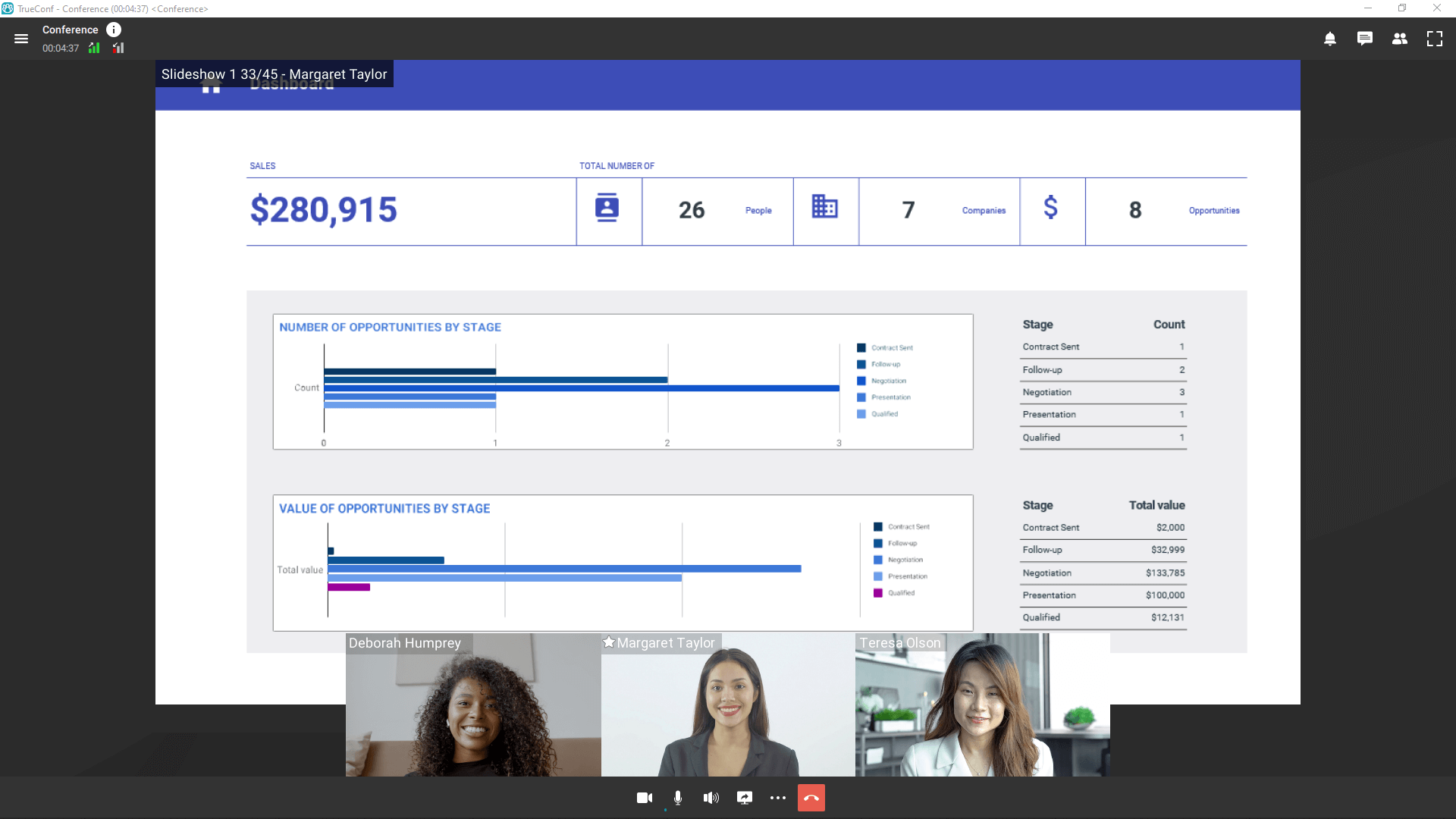Open more call options with the ellipsis
The height and width of the screenshot is (819, 1456).
click(778, 797)
